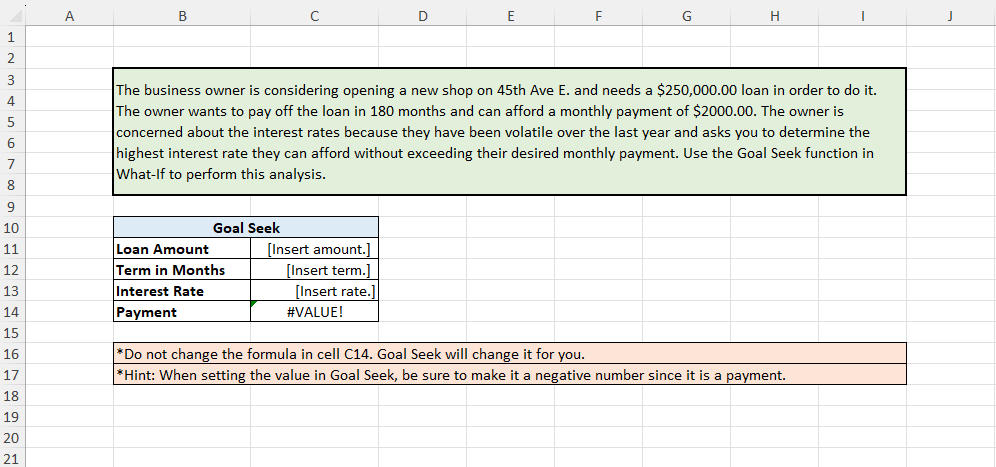Select the Loan Amount input cell C11
Viewport: 996px width, 467px height.
(314, 248)
